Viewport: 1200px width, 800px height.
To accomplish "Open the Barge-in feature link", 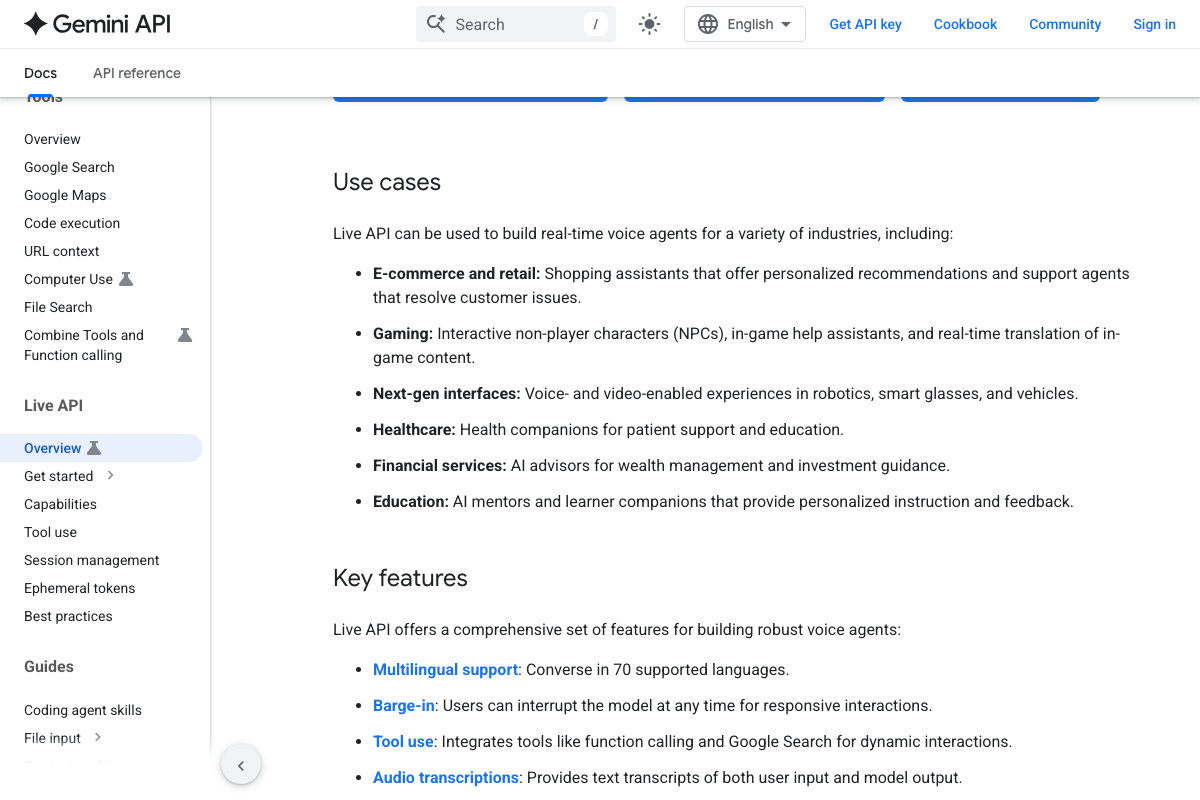I will [x=403, y=705].
